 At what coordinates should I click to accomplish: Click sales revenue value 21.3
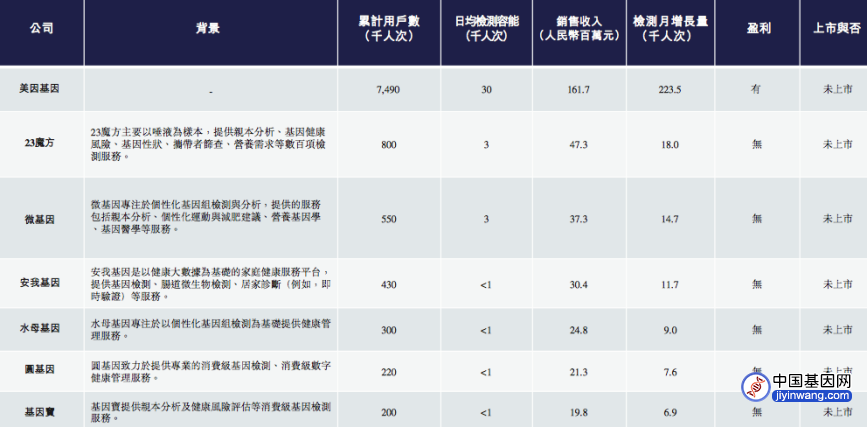[x=578, y=372]
